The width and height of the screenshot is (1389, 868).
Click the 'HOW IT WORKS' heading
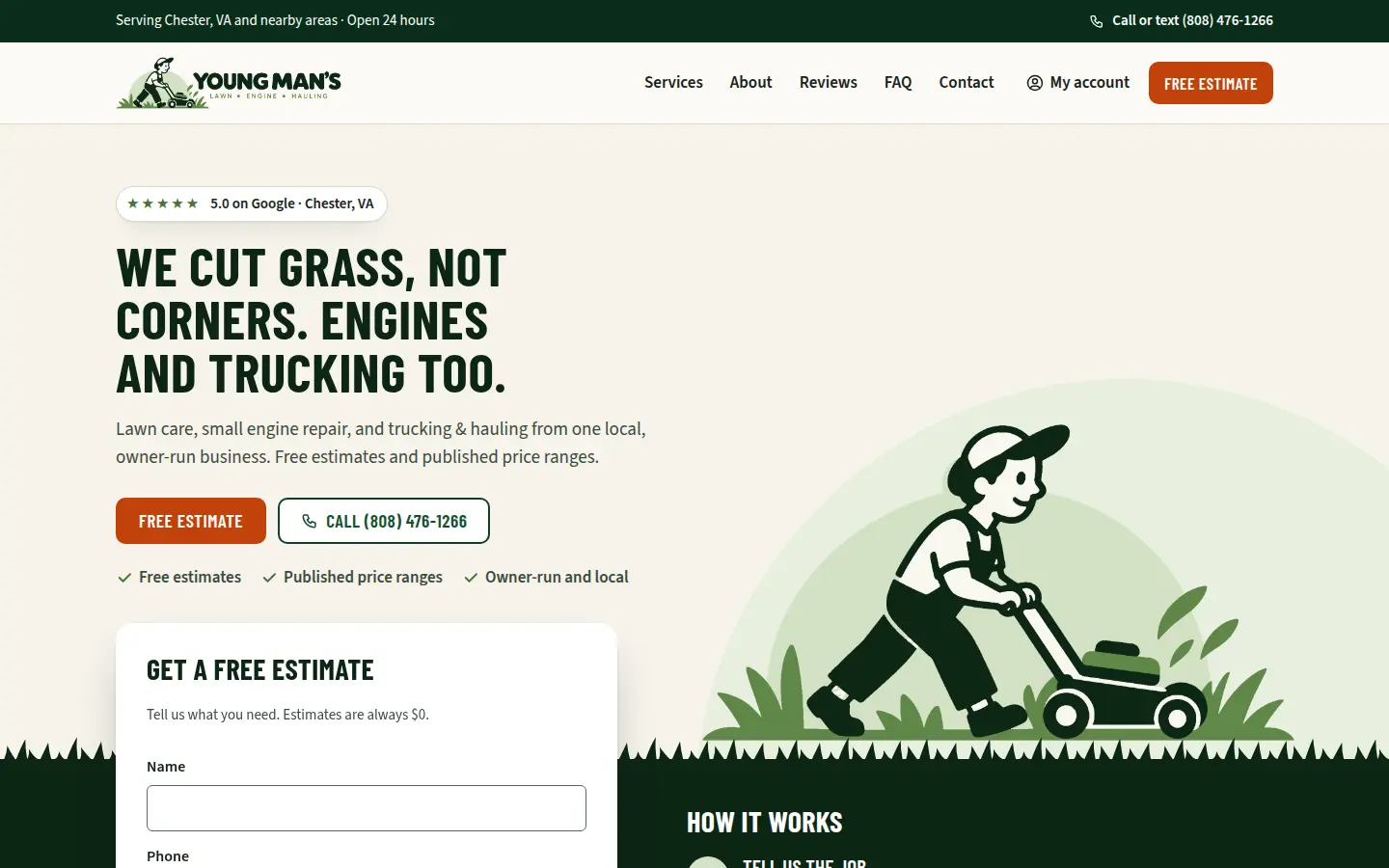(765, 823)
